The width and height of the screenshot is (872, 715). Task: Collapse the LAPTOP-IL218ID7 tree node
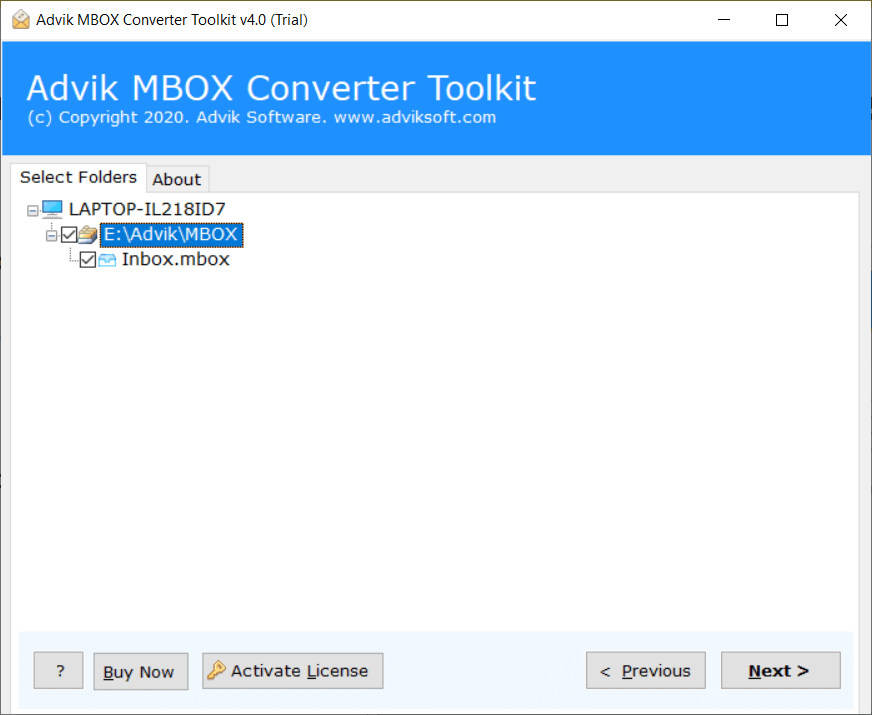33,210
